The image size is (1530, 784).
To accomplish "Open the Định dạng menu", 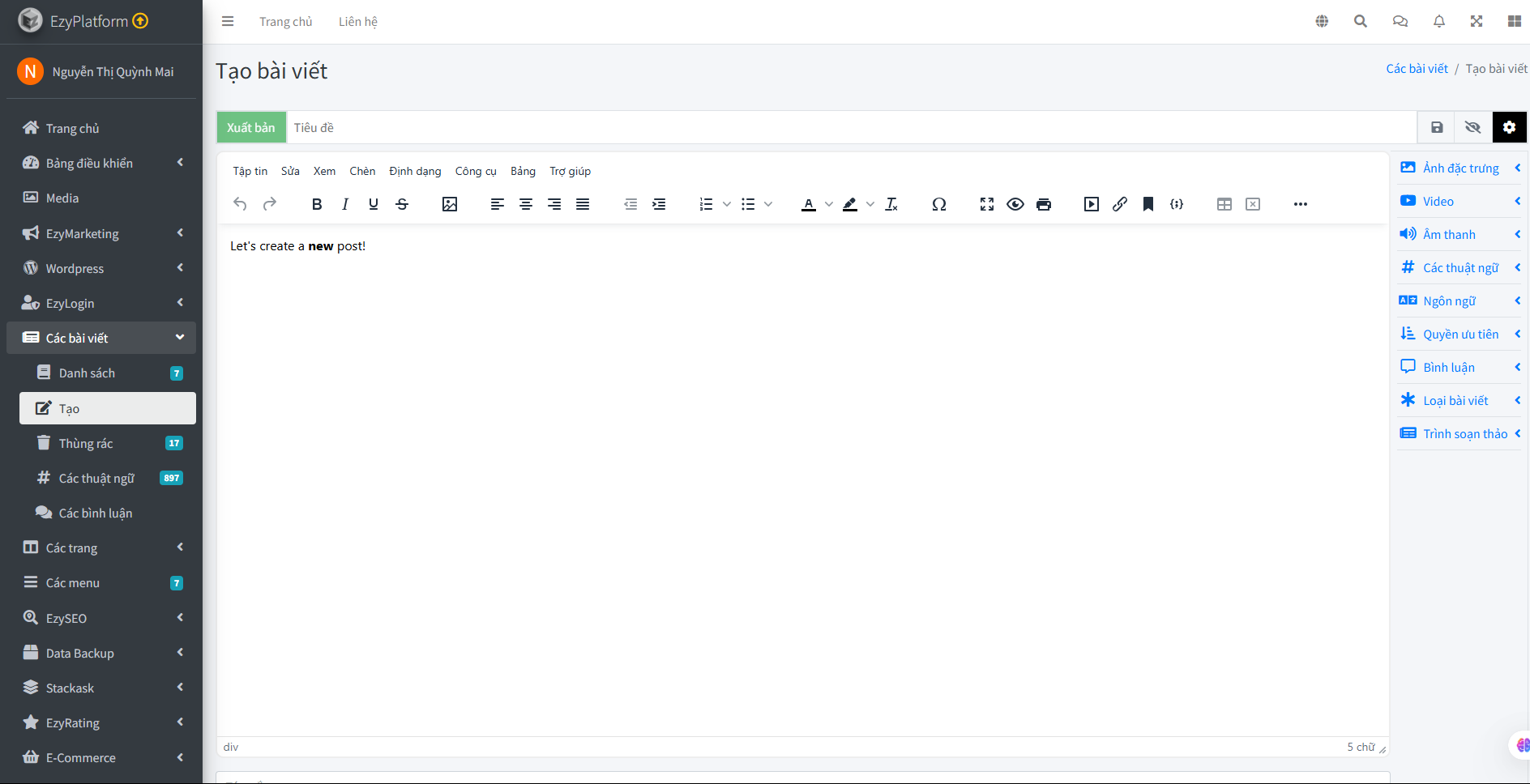I will 415,171.
